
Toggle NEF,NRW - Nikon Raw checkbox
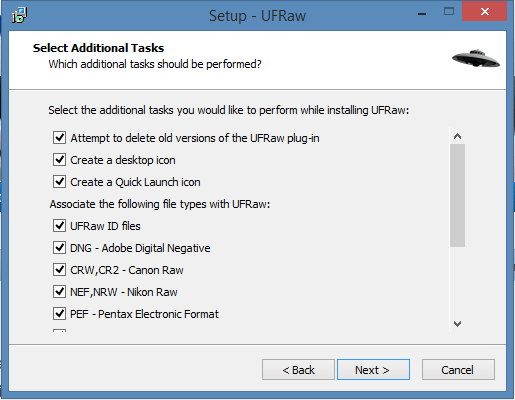coord(59,291)
